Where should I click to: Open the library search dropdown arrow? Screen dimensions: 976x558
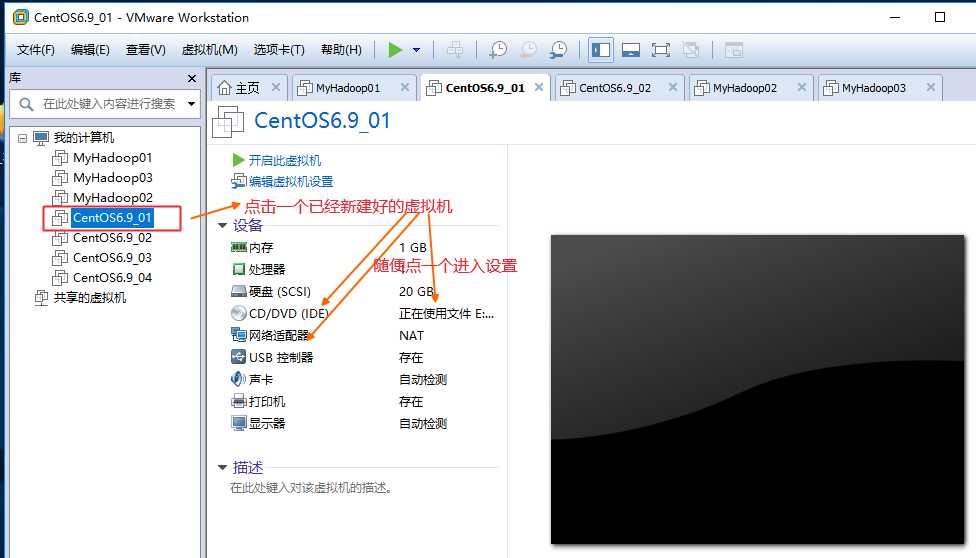192,103
